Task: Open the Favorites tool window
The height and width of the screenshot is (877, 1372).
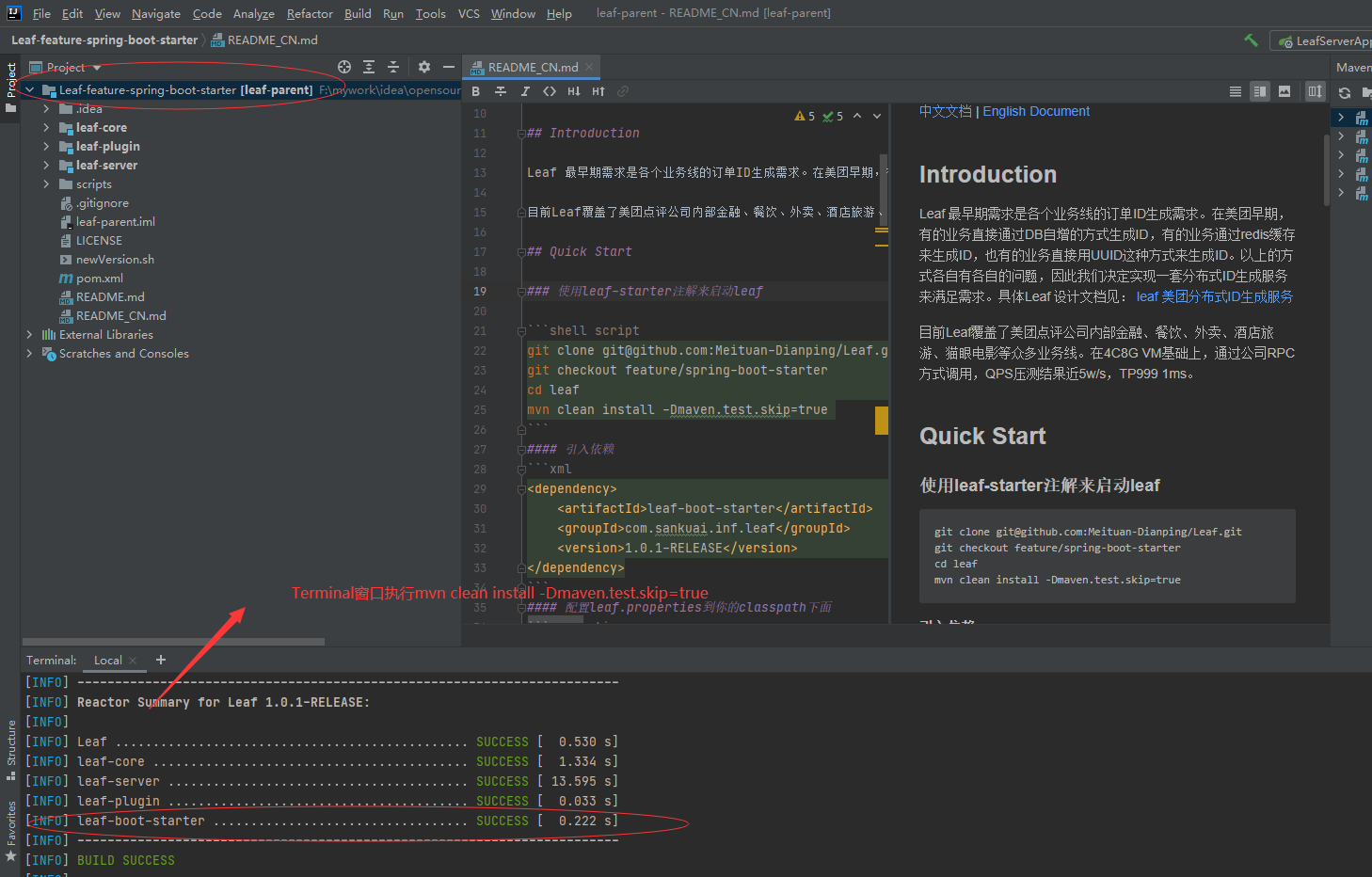Action: pyautogui.click(x=10, y=832)
